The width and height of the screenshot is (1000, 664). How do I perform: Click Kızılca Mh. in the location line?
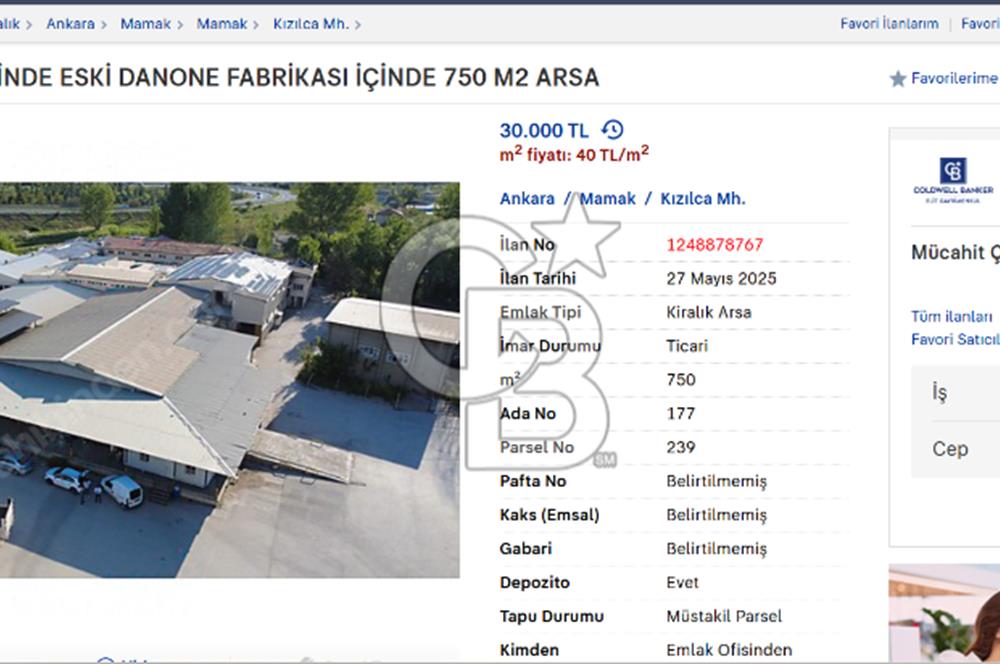point(702,199)
